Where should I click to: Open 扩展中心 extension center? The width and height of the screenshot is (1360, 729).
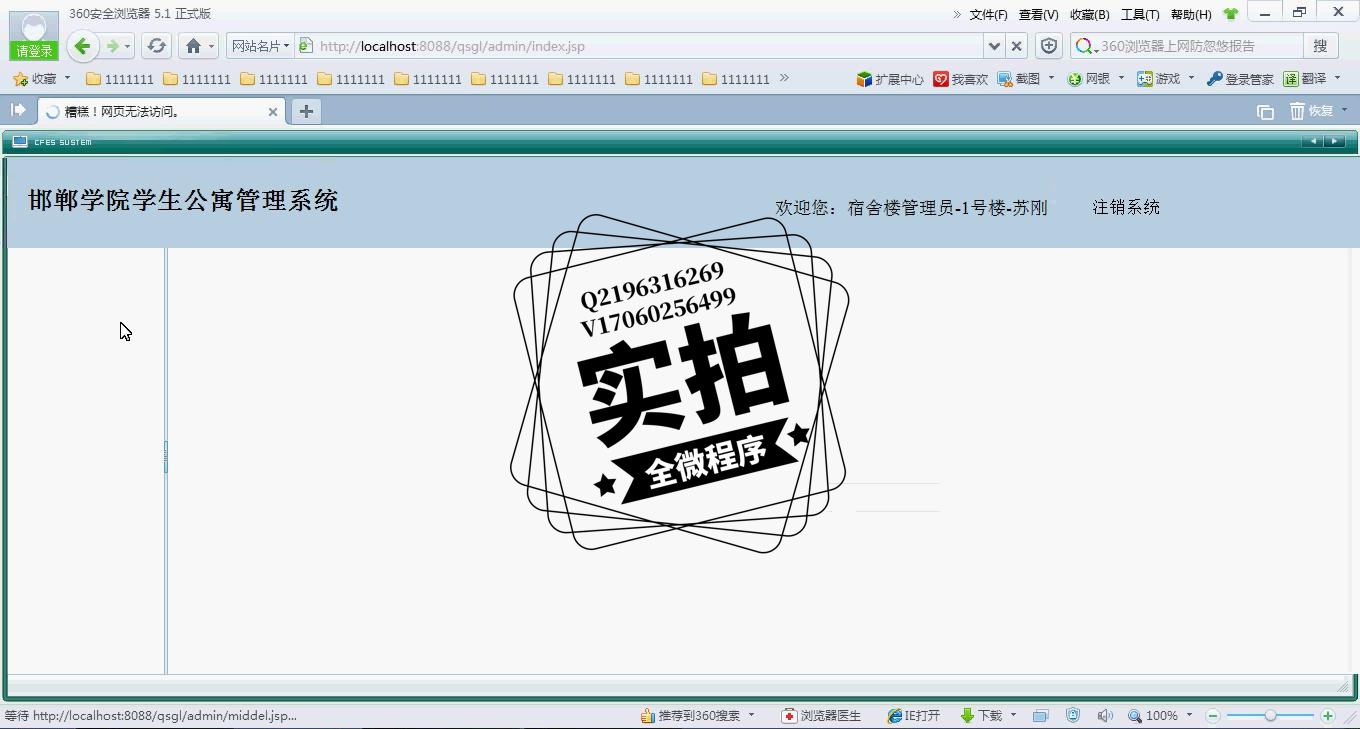[x=890, y=79]
